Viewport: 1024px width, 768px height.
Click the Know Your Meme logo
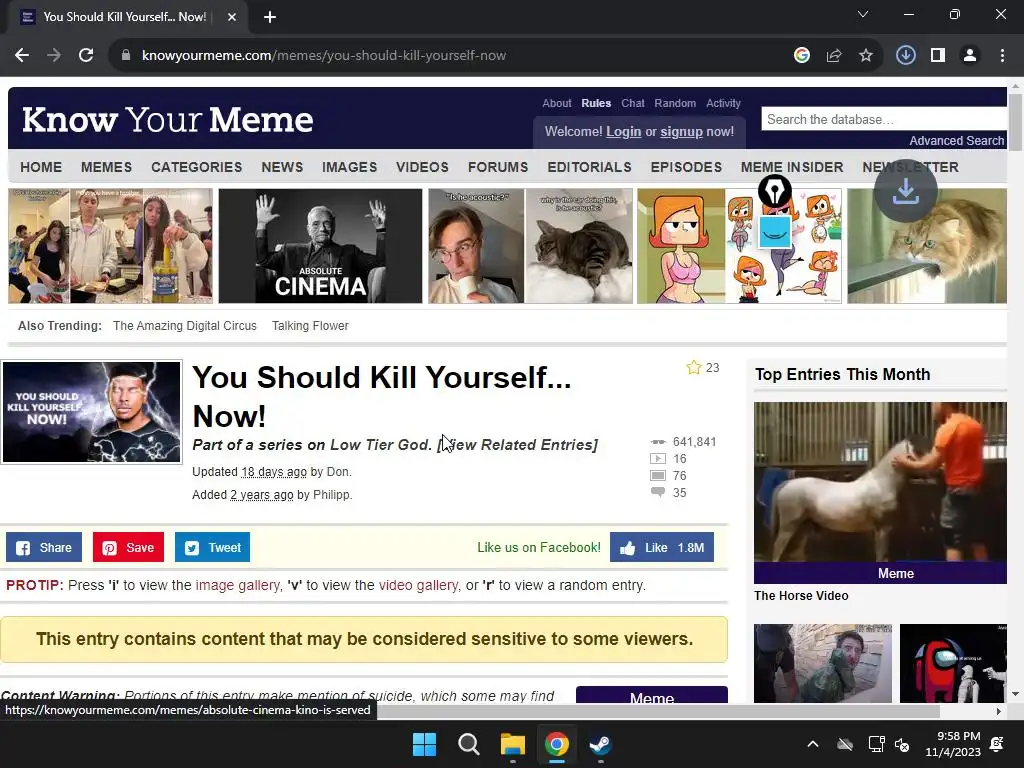pos(168,120)
